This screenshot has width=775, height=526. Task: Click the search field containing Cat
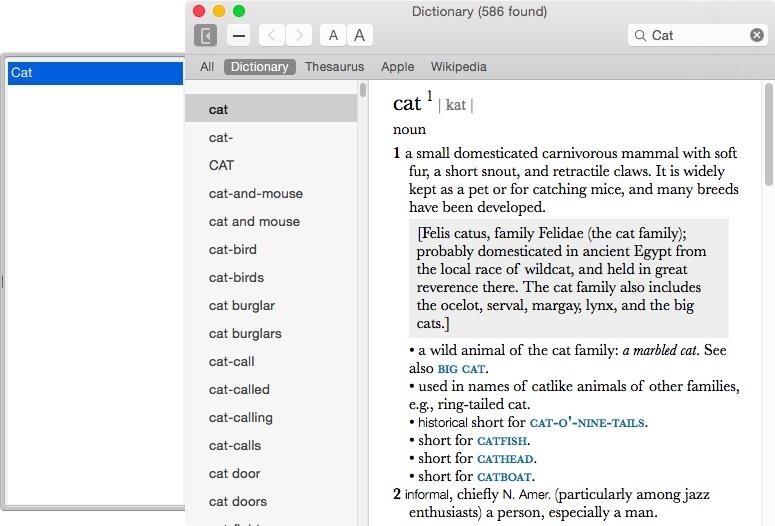tap(697, 36)
